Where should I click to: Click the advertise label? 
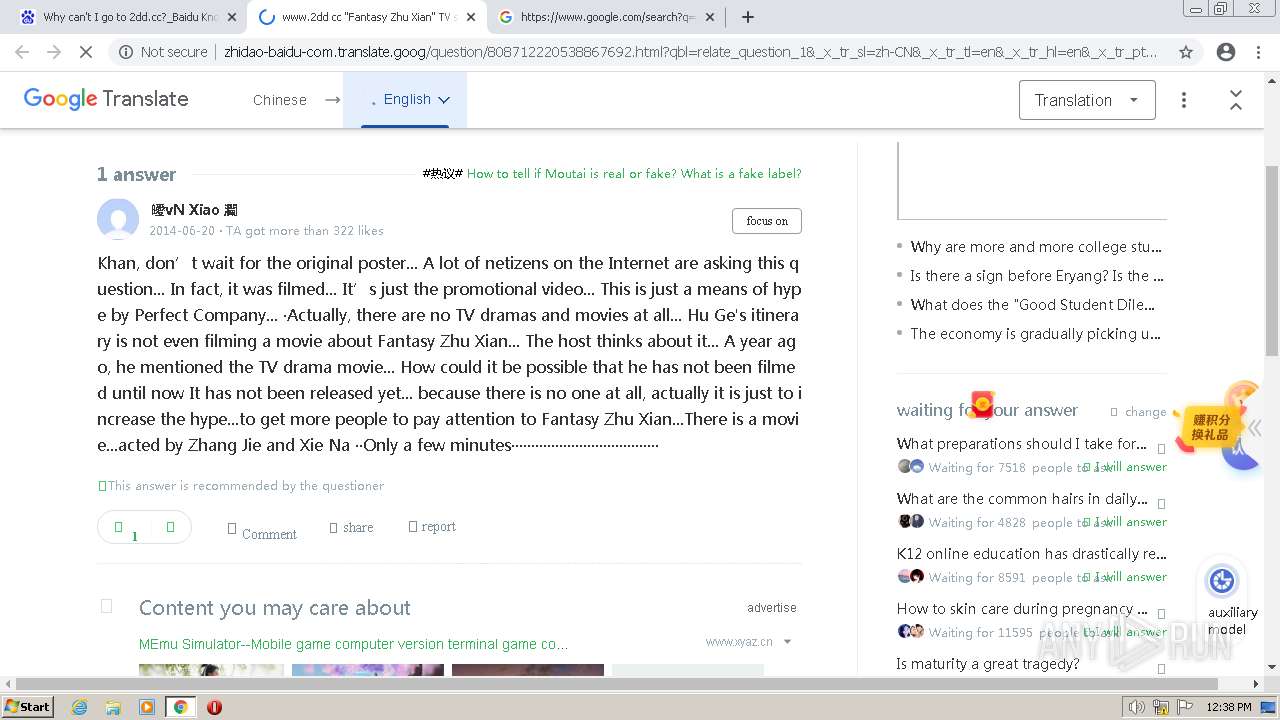click(x=772, y=608)
